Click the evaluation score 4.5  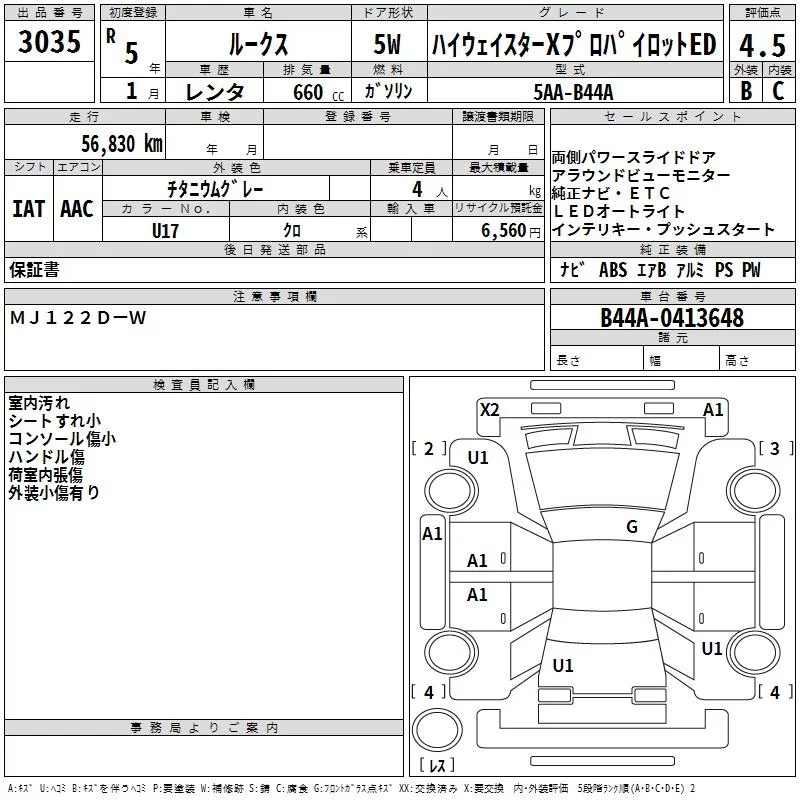[x=762, y=45]
